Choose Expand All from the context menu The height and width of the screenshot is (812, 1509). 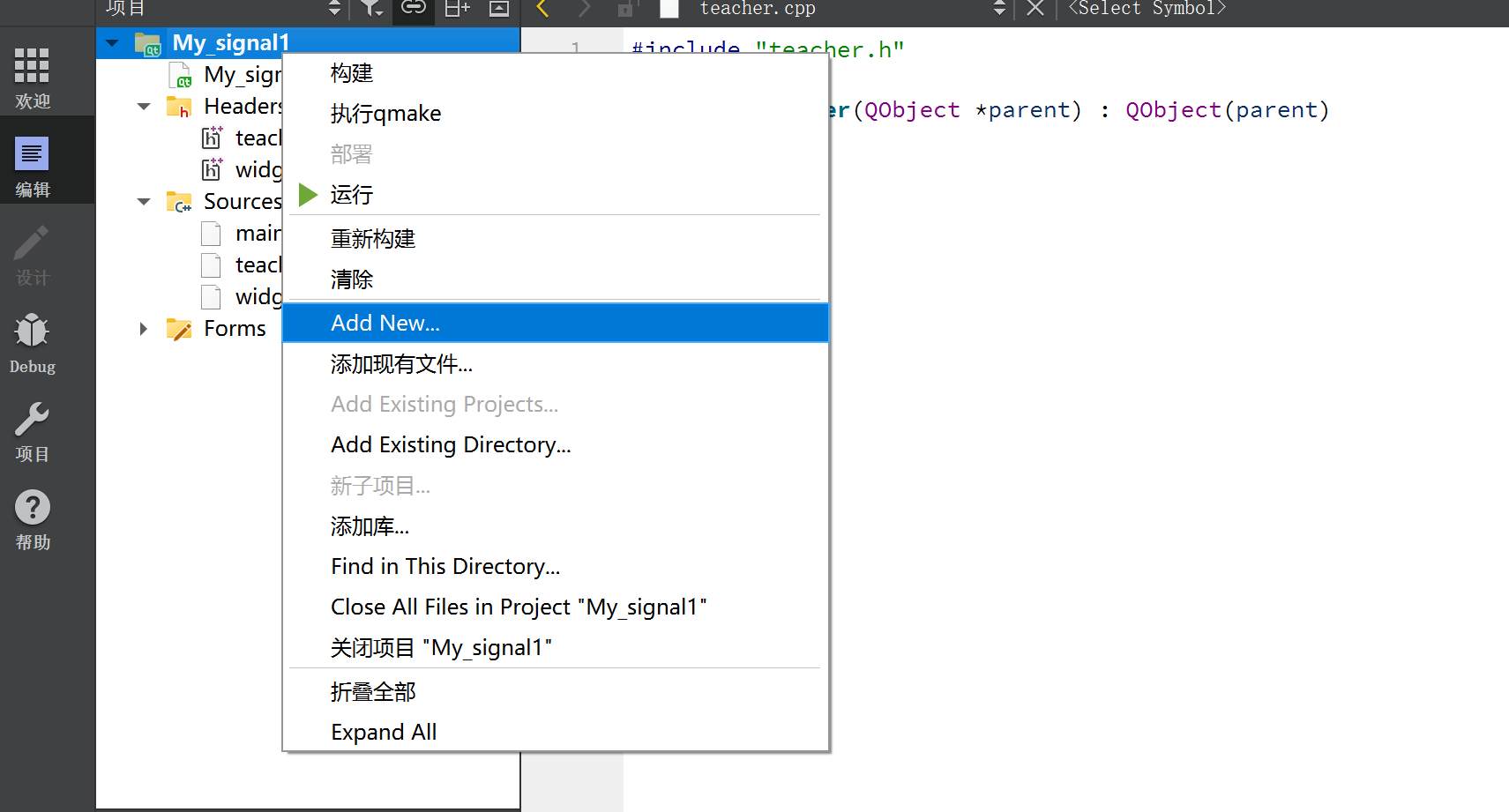coord(555,733)
